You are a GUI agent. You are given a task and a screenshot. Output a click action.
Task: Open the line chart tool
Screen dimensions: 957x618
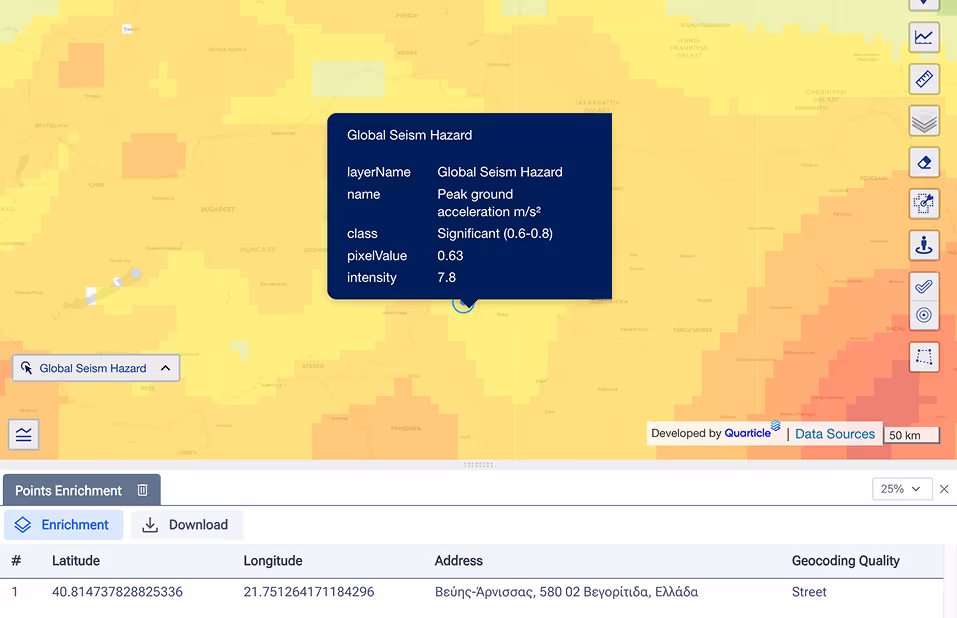(x=923, y=38)
